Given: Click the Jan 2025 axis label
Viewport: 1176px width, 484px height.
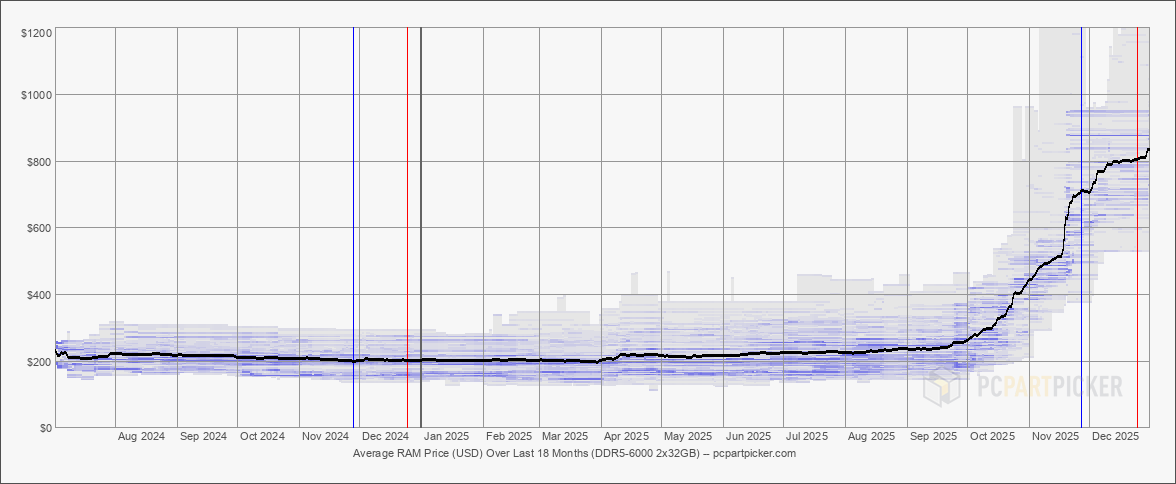Looking at the screenshot, I should coord(447,436).
